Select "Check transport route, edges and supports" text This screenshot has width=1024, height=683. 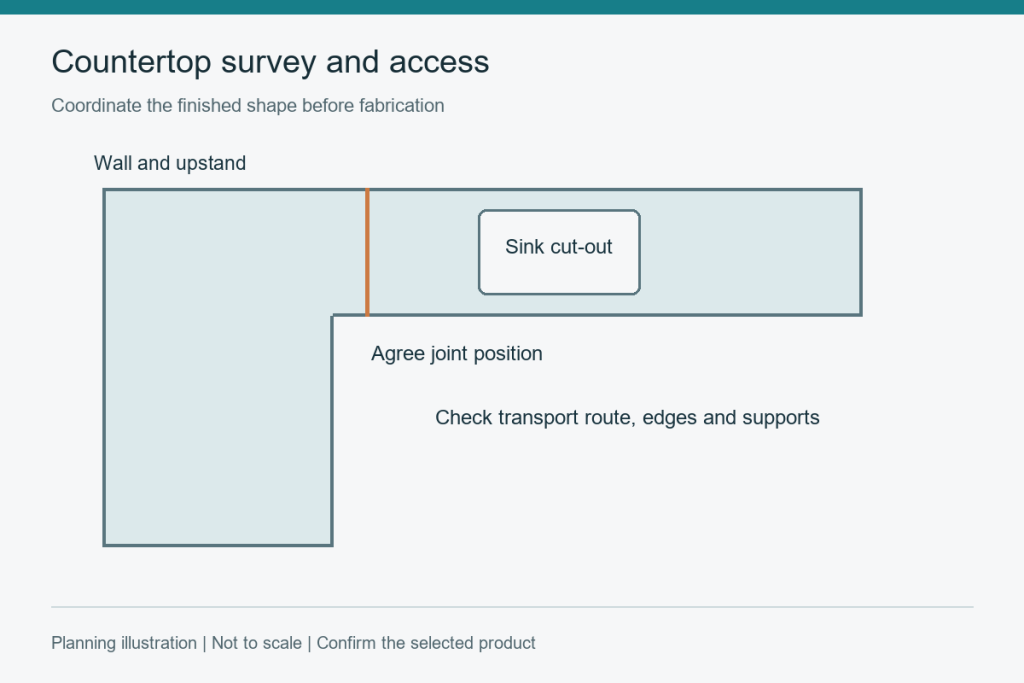click(627, 418)
